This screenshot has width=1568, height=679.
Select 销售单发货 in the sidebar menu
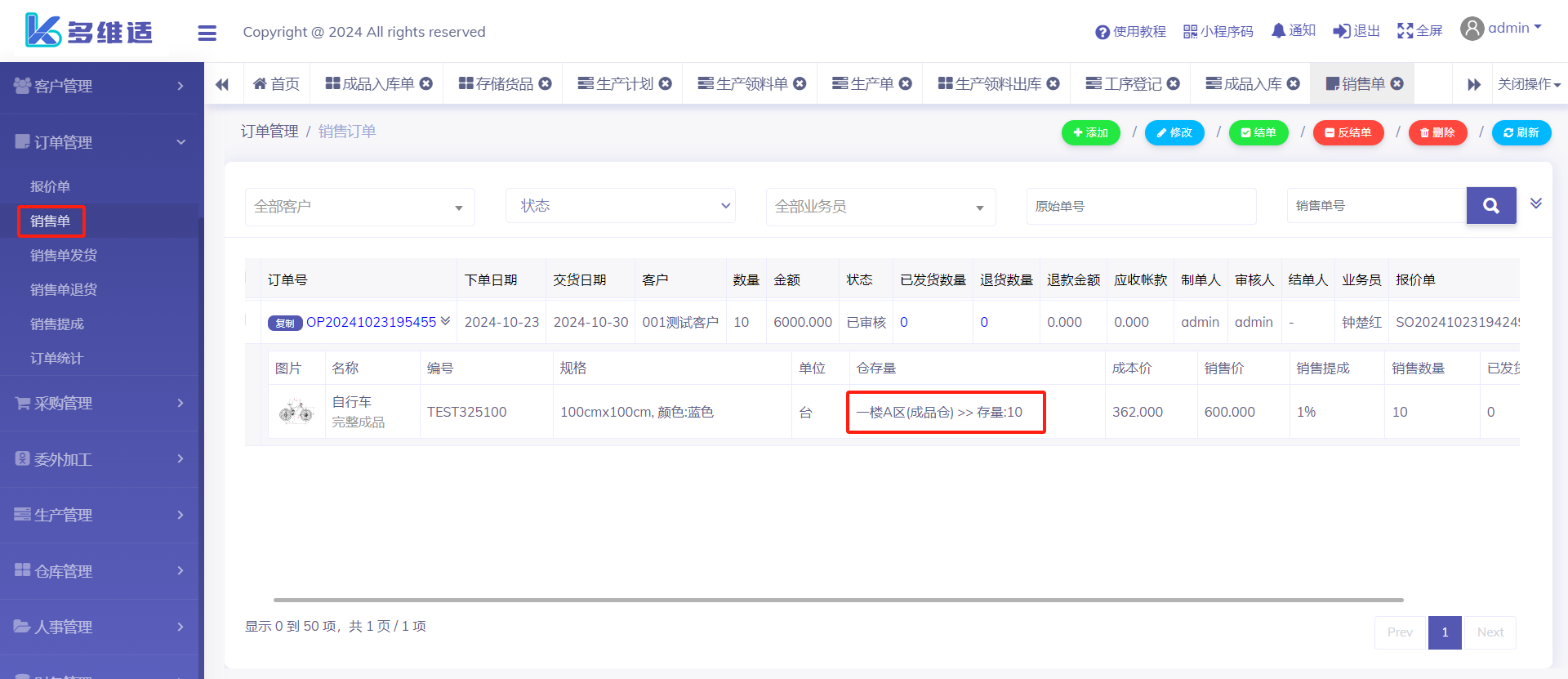64,255
